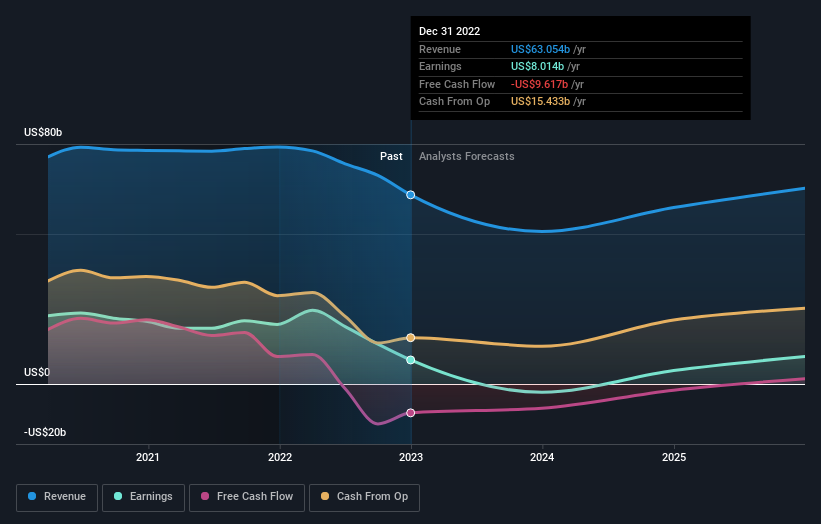This screenshot has width=821, height=524.
Task: Click the 2024 x-axis label
Action: pyautogui.click(x=542, y=457)
